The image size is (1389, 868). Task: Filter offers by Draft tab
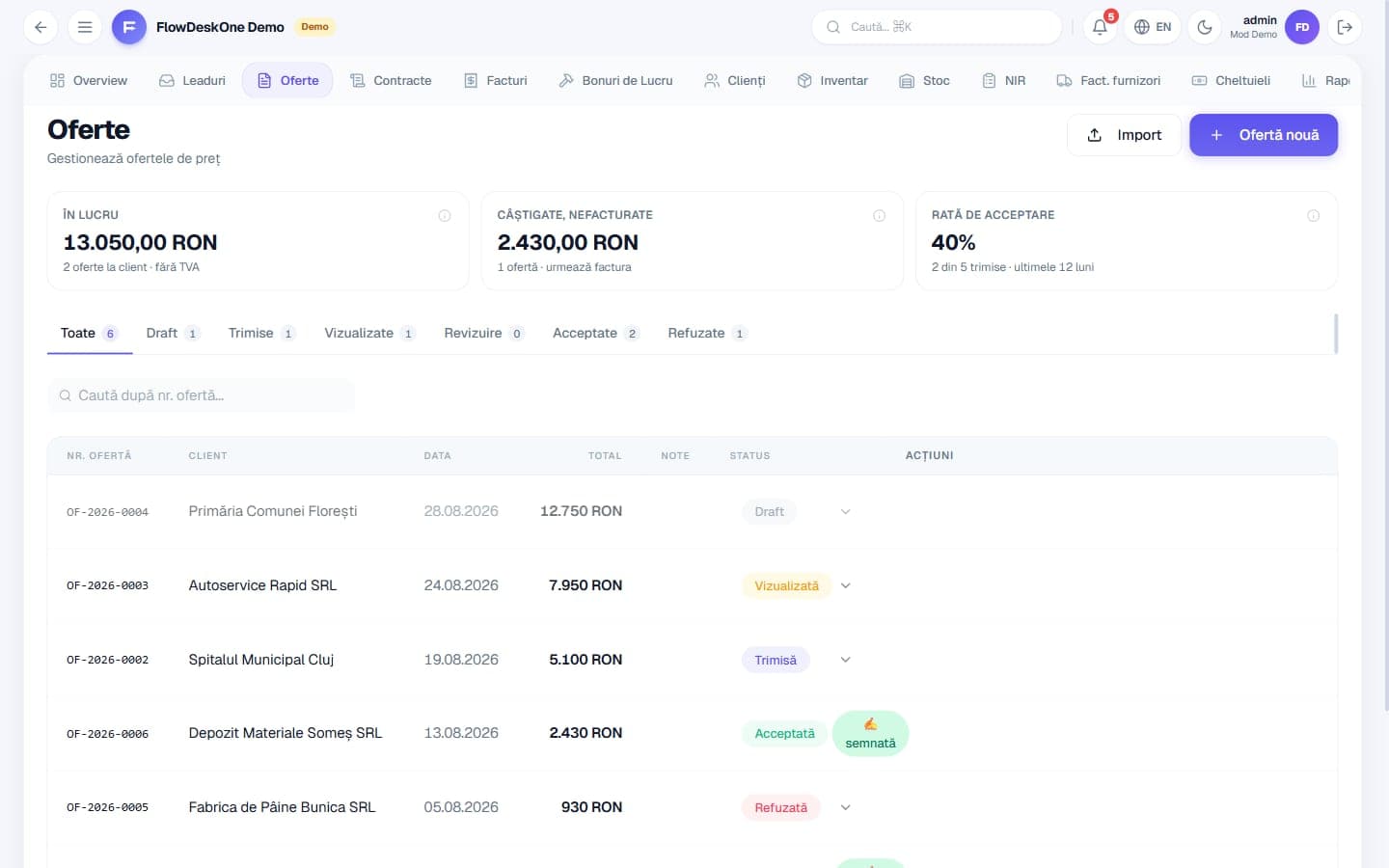[173, 333]
